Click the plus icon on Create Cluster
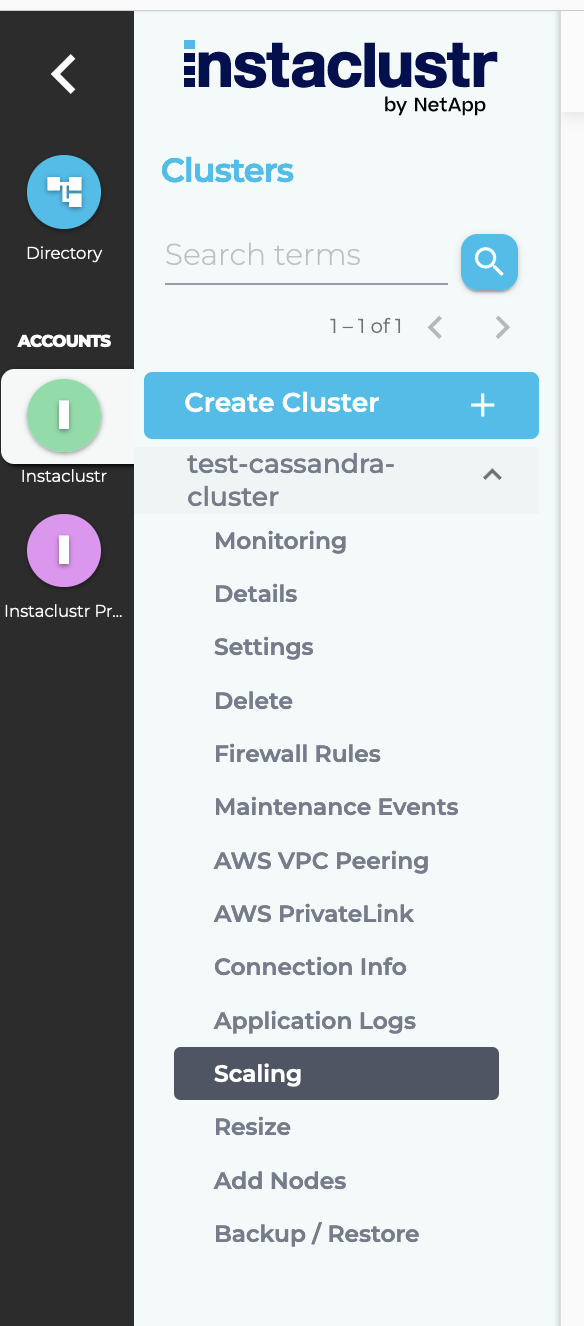The image size is (584, 1326). 483,405
